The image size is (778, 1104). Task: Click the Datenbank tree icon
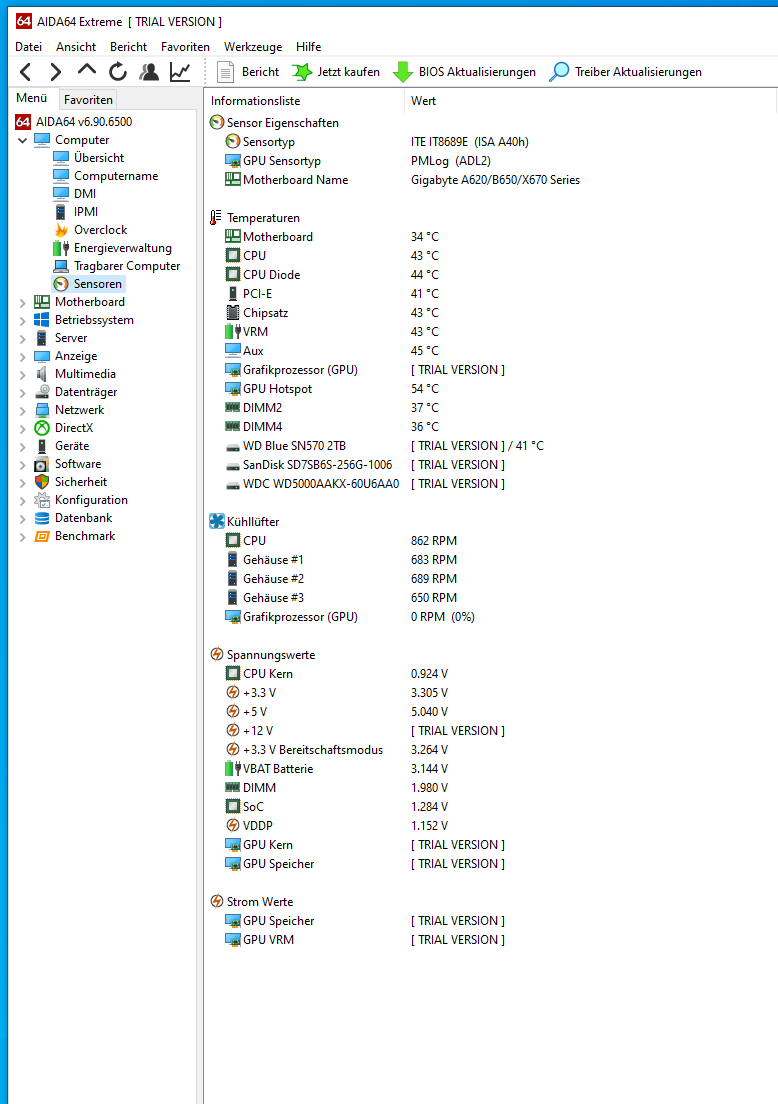(x=42, y=518)
